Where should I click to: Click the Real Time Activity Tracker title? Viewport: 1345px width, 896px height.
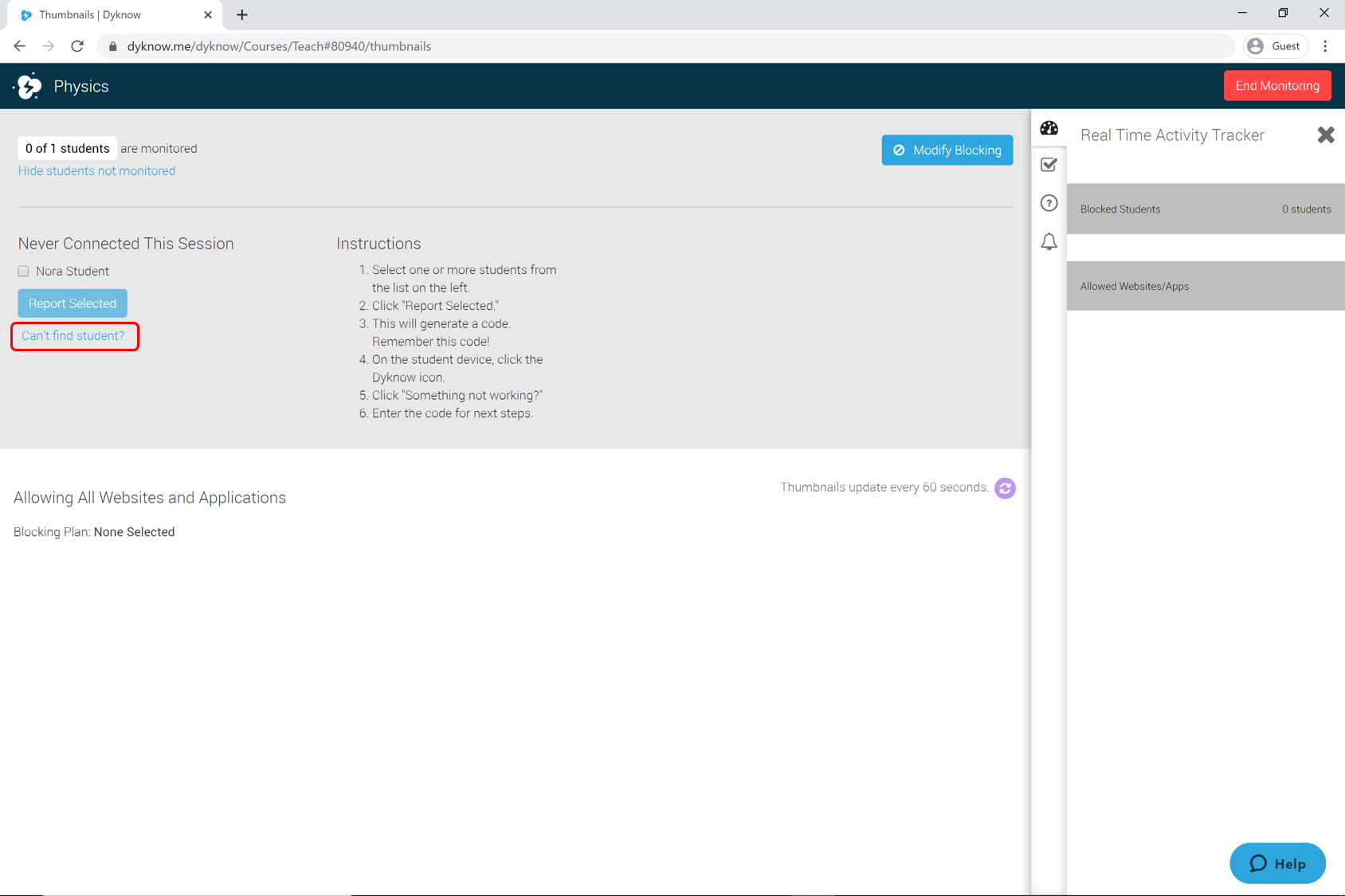tap(1172, 135)
